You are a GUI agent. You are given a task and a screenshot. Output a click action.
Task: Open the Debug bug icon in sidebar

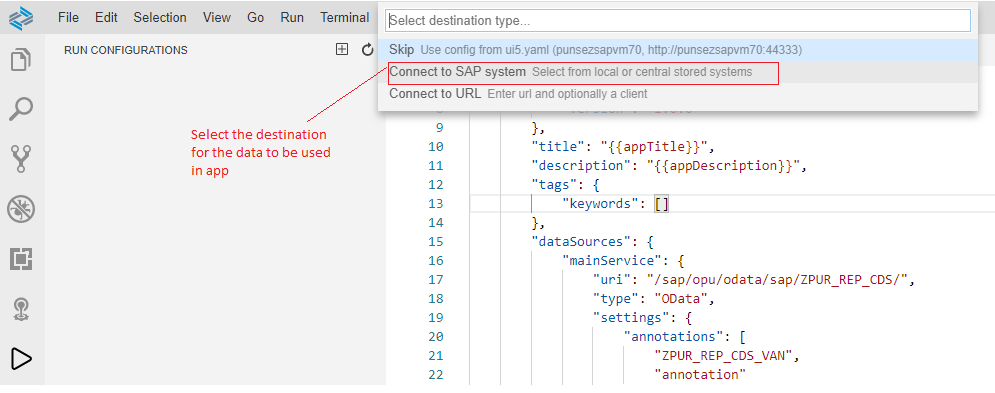coord(21,209)
